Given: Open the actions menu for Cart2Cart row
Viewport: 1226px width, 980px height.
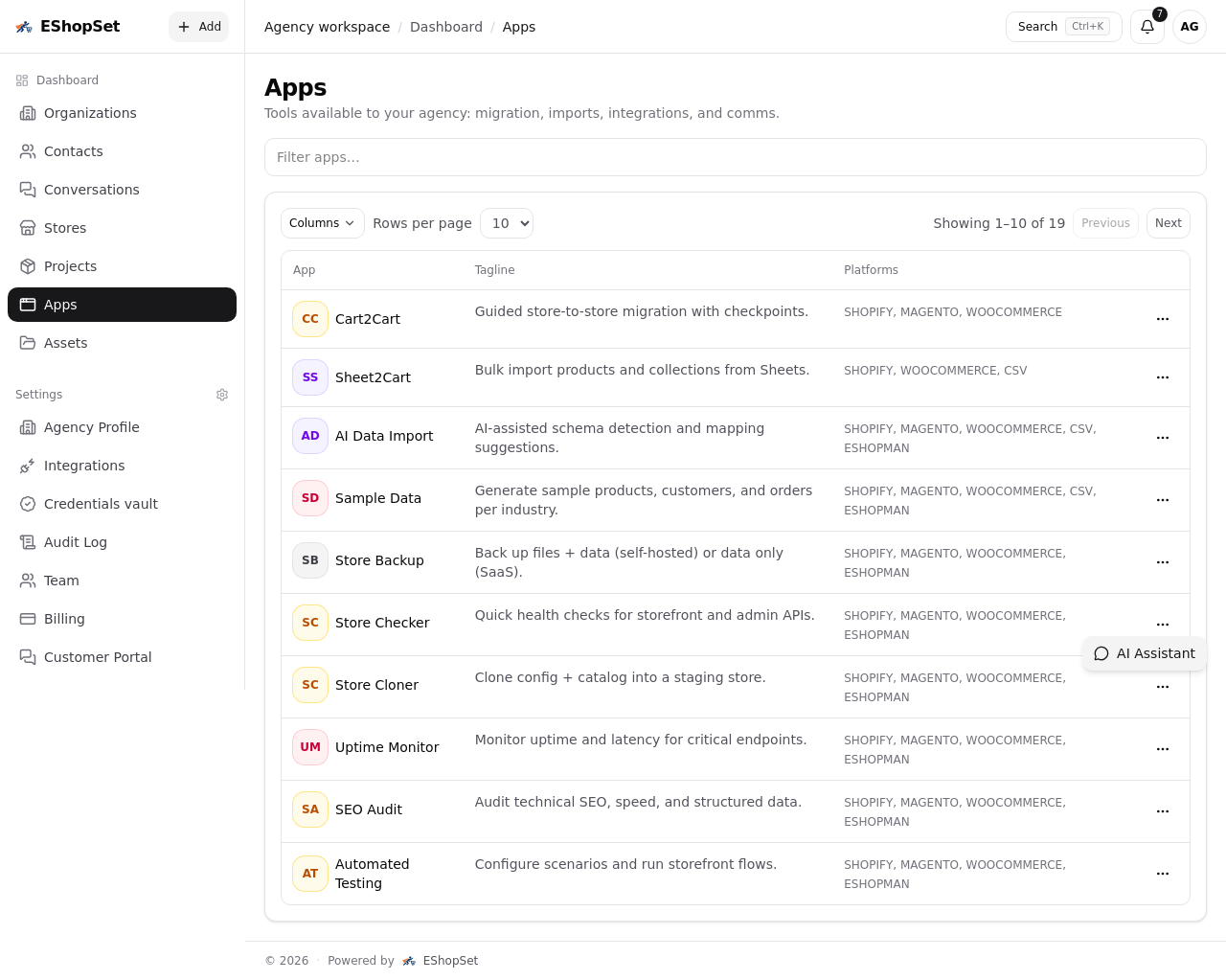Looking at the screenshot, I should click(1163, 319).
